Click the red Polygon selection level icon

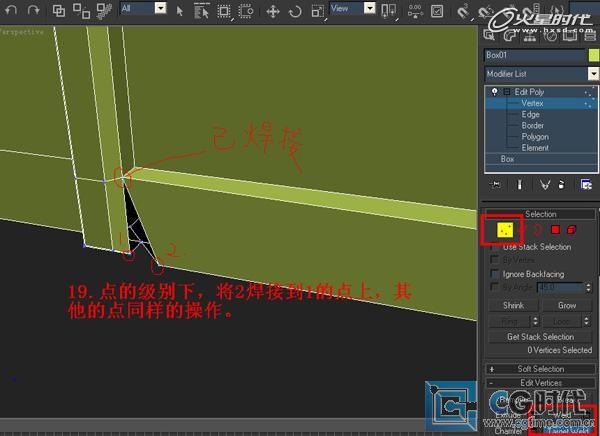[x=555, y=230]
